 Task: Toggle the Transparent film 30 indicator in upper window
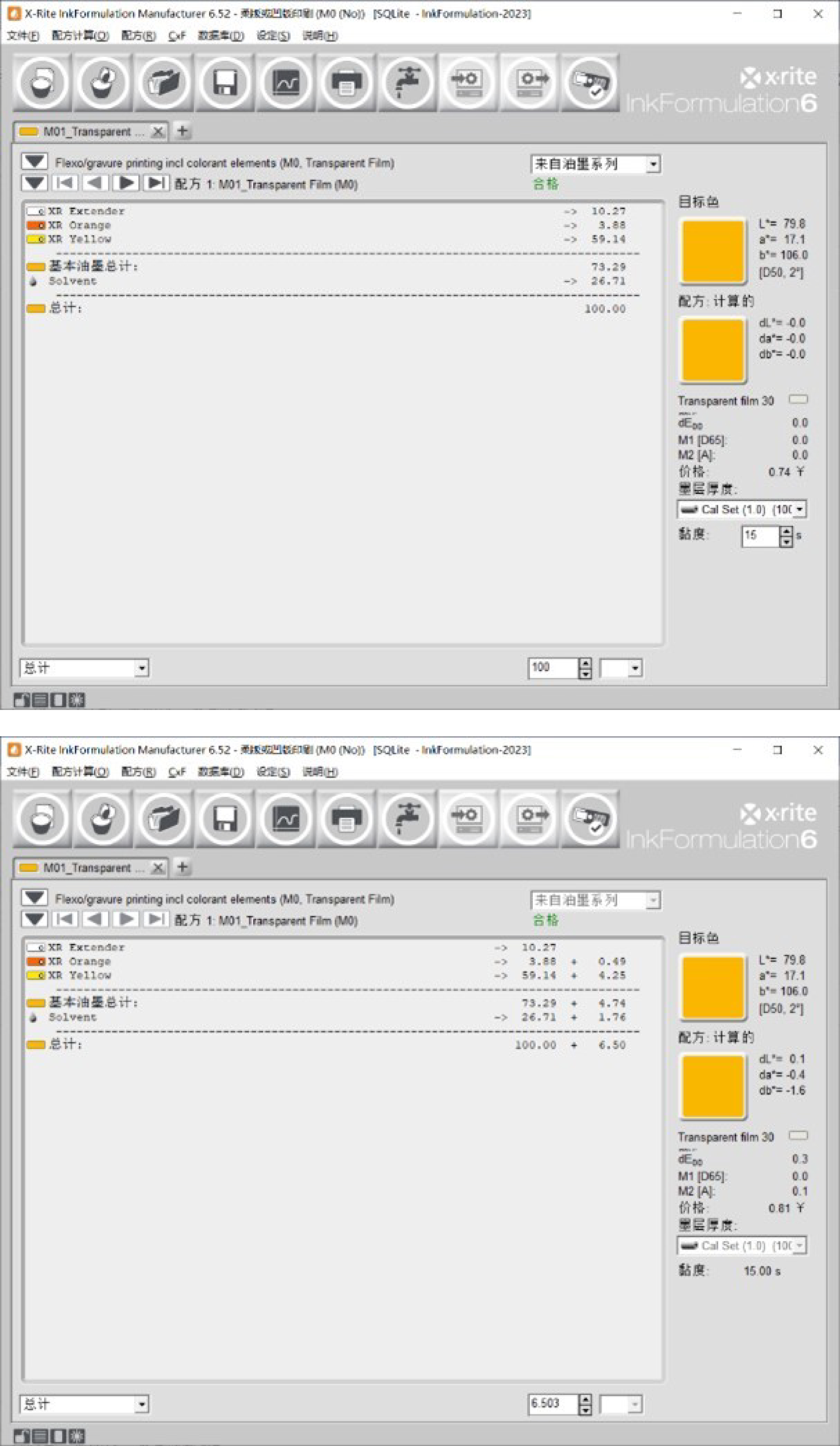click(x=798, y=399)
